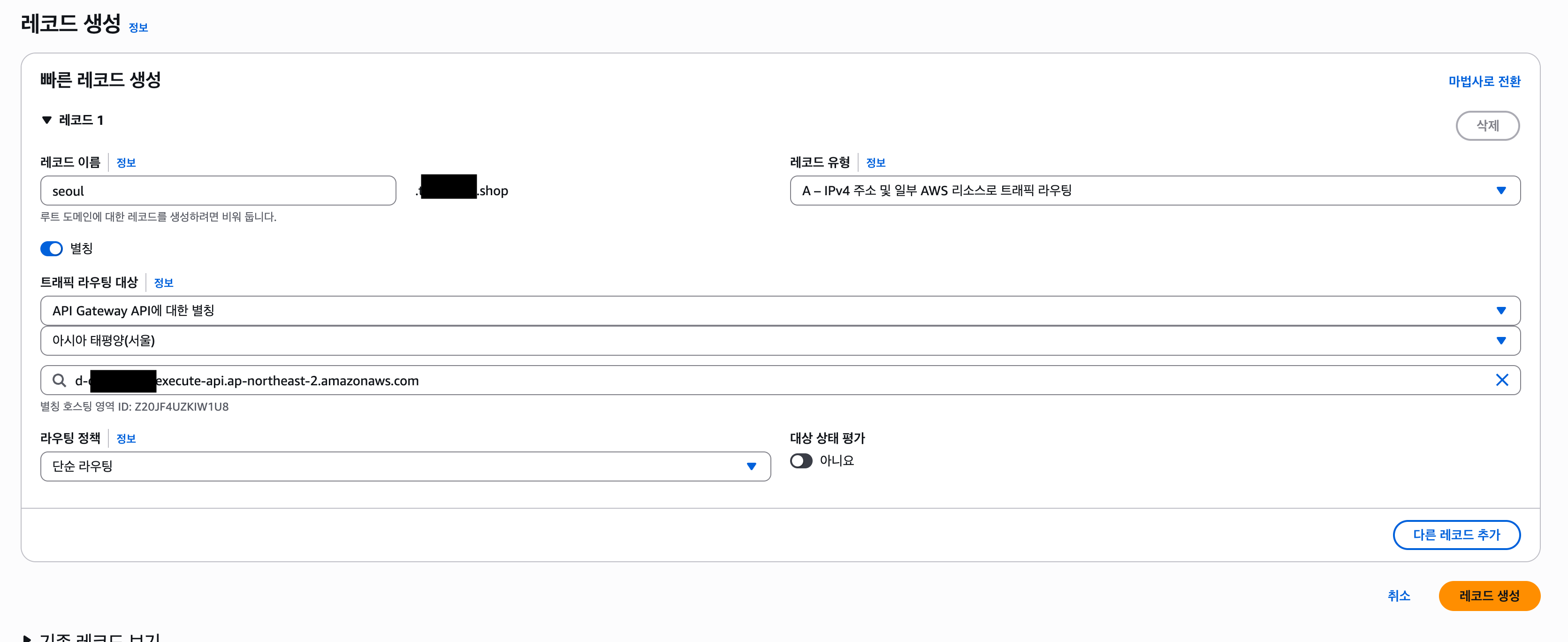Click the search magnifier icon in endpoint field

click(x=59, y=381)
